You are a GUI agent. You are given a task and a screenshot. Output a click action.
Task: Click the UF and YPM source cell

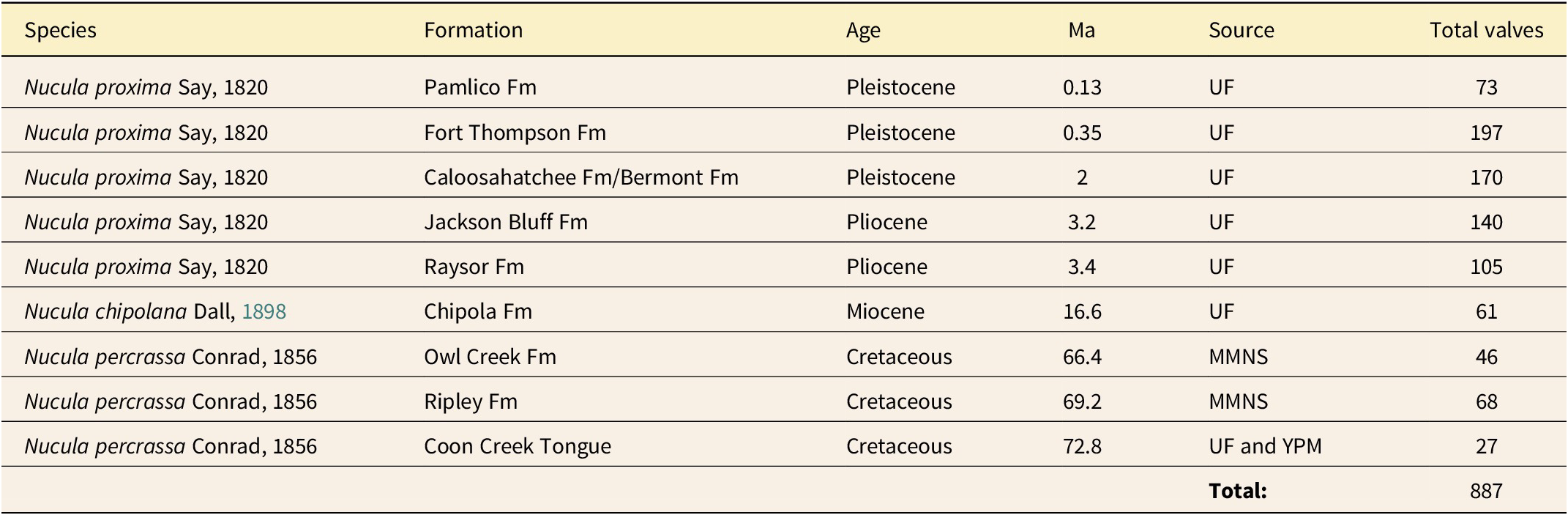[x=1265, y=446]
